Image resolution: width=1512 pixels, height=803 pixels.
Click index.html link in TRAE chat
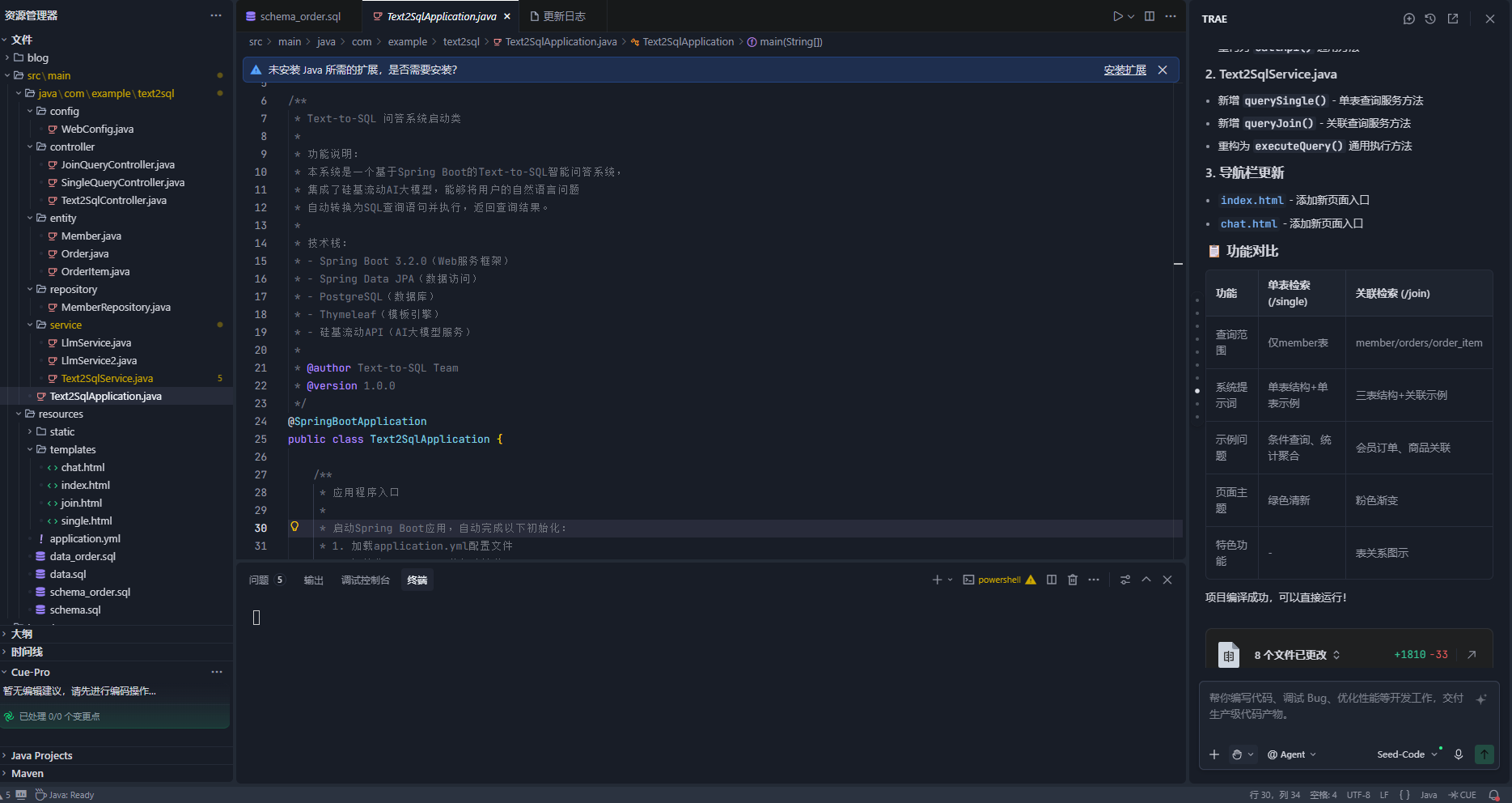(x=1252, y=200)
